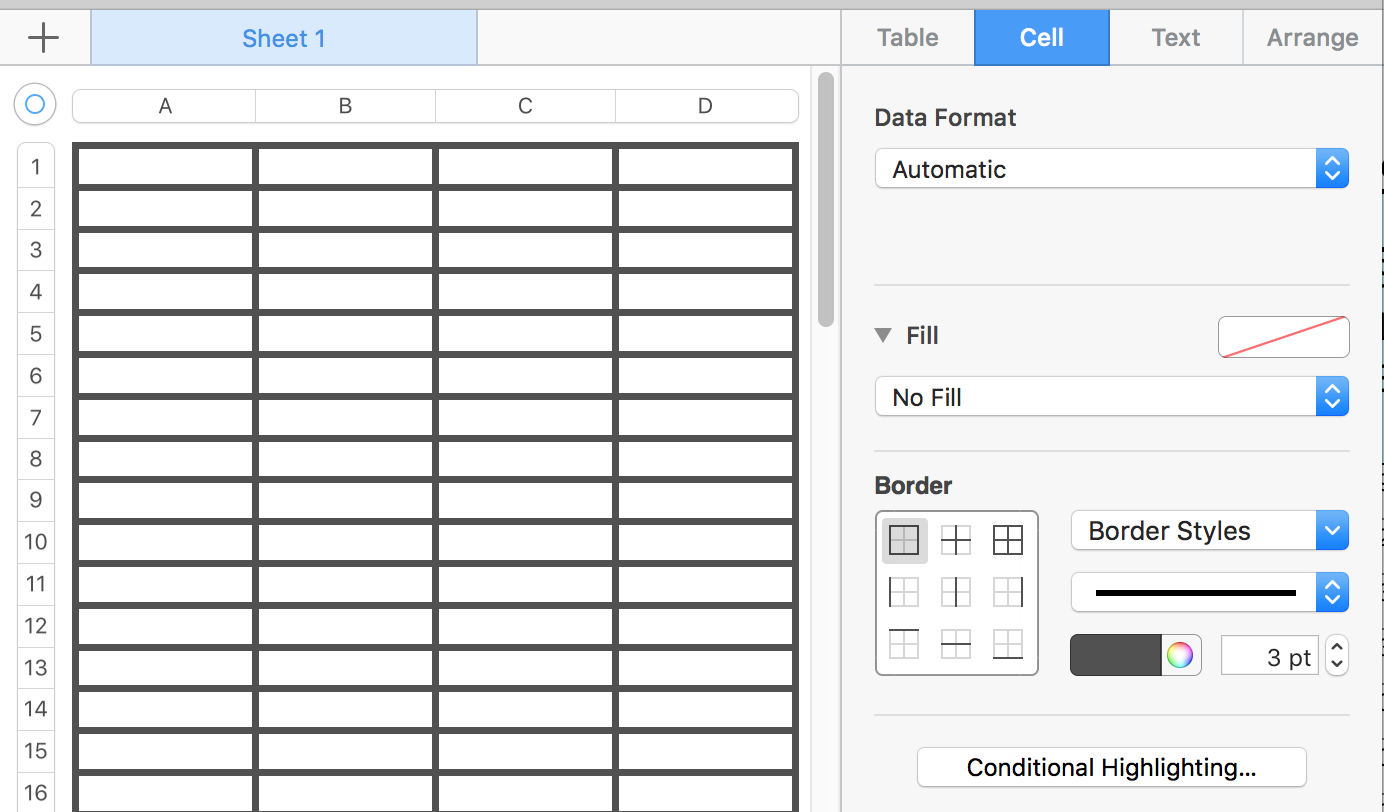Pick the inner horizontal border option
This screenshot has height=812, width=1384.
[956, 644]
